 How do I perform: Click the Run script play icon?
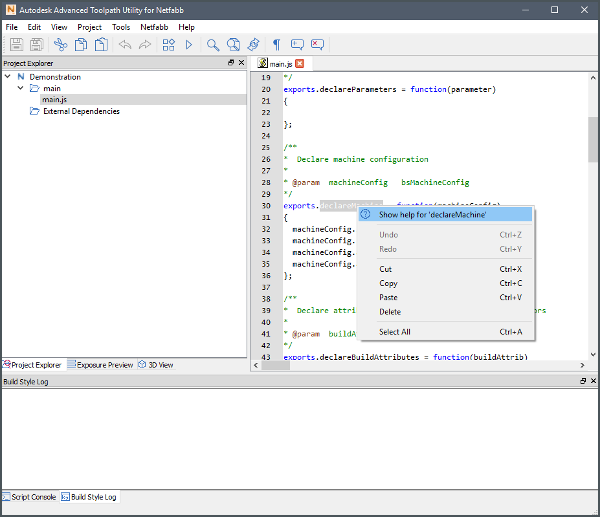click(188, 44)
